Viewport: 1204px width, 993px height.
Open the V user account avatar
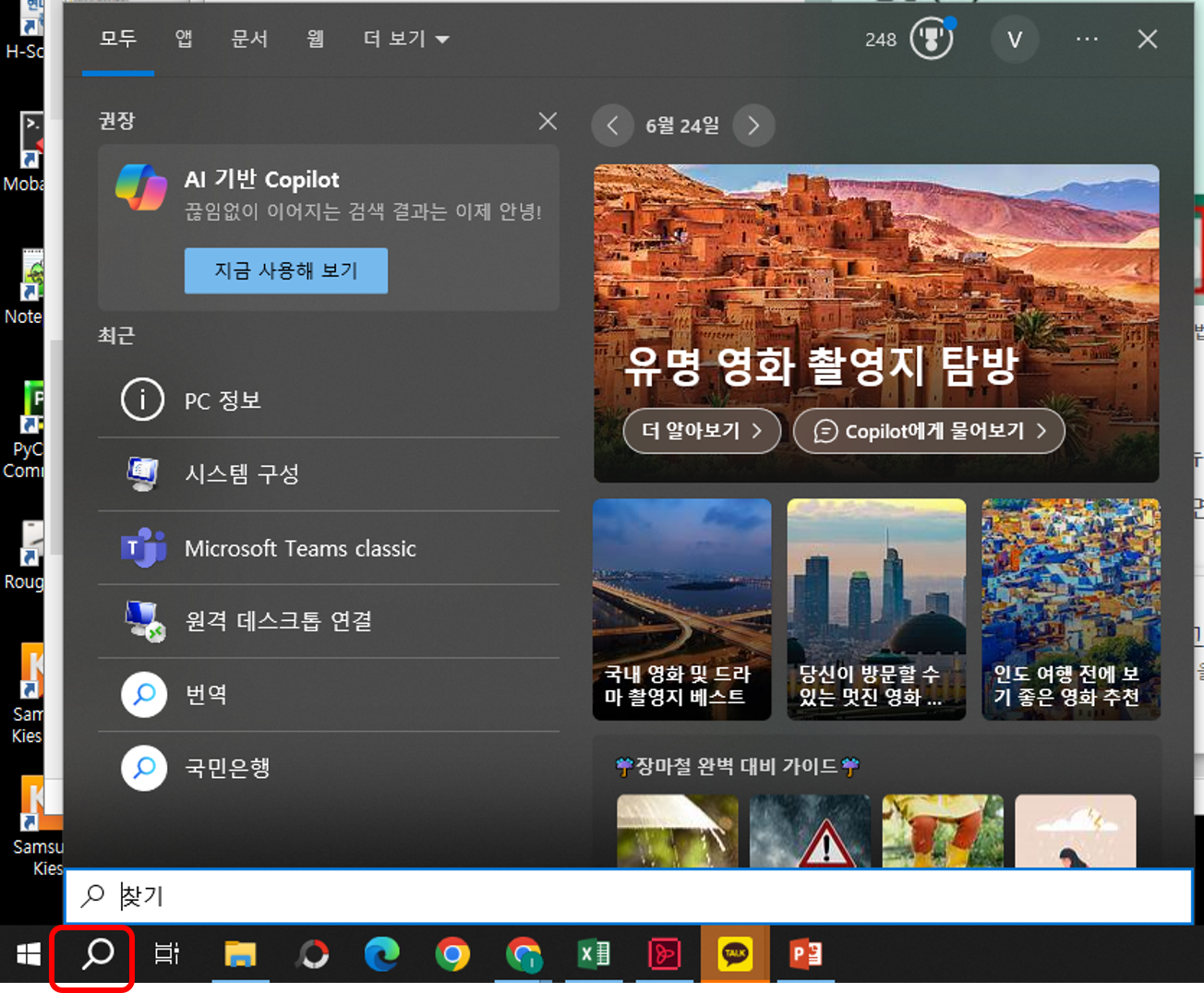tap(1014, 40)
